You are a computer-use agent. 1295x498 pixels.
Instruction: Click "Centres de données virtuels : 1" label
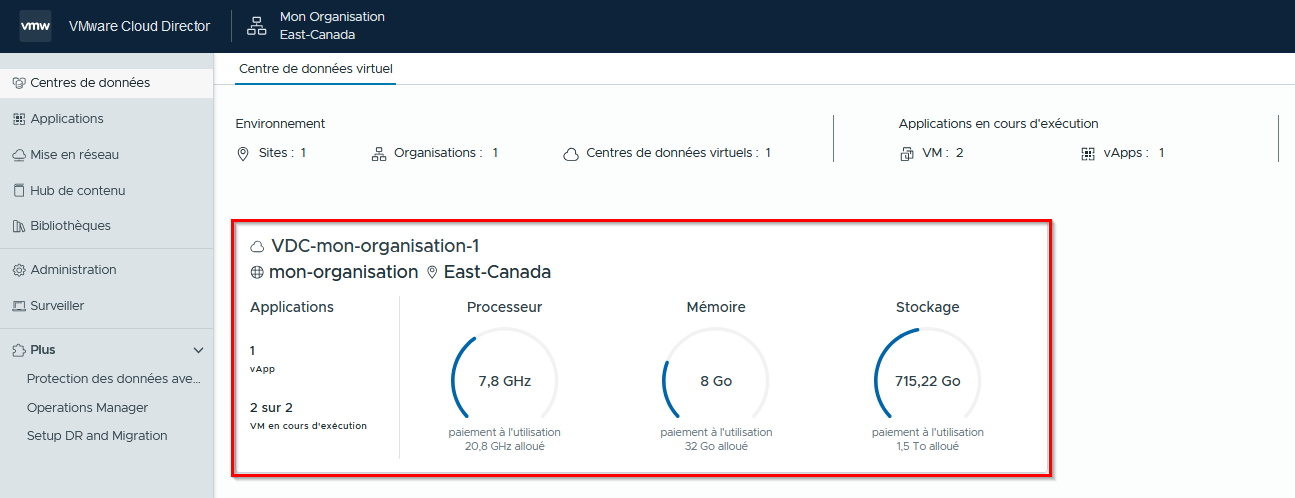[x=679, y=153]
